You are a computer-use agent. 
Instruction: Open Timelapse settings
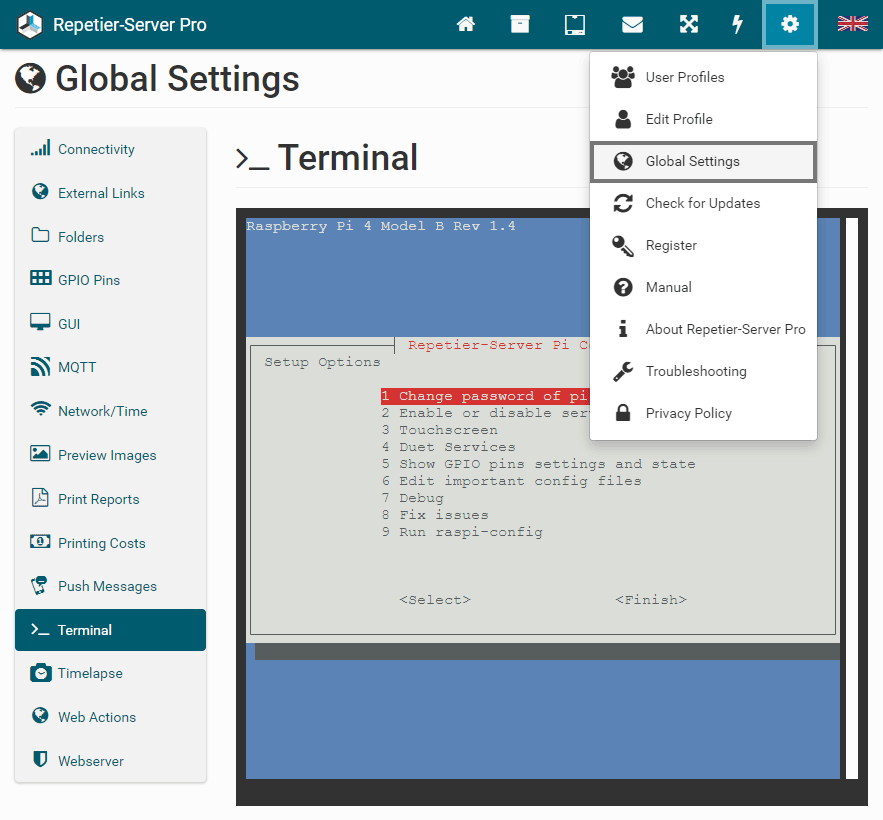[110, 673]
